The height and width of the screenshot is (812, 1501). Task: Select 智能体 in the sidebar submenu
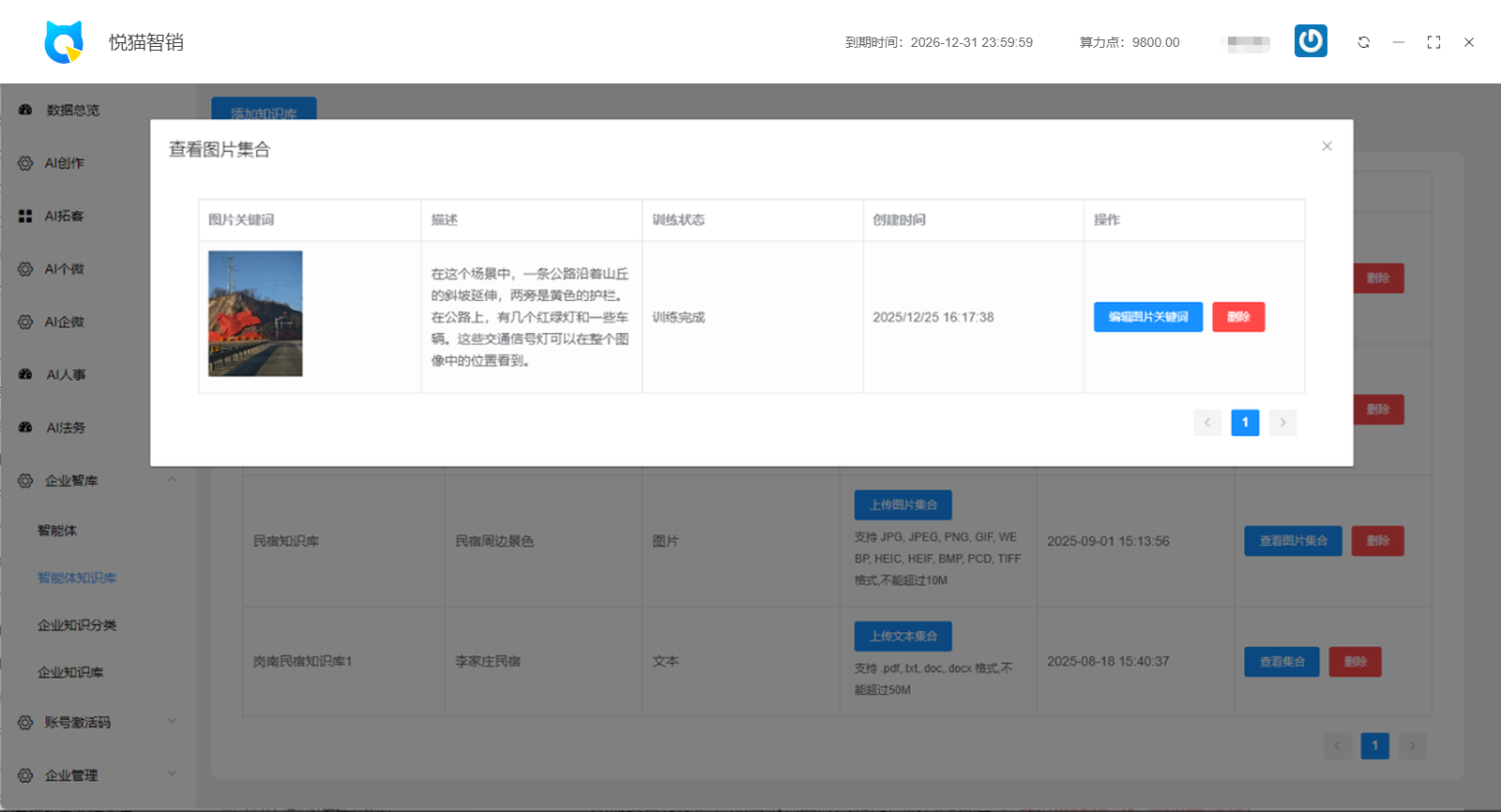click(x=57, y=531)
